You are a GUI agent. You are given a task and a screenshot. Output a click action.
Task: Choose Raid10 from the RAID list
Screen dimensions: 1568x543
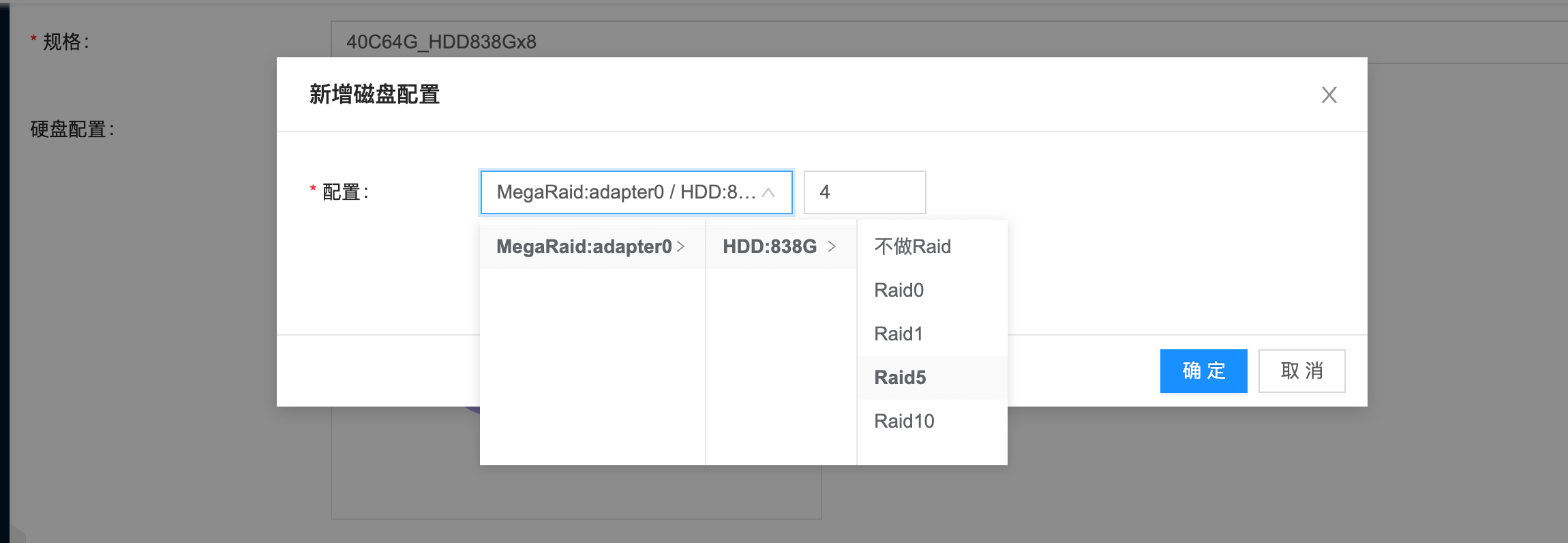click(x=904, y=421)
